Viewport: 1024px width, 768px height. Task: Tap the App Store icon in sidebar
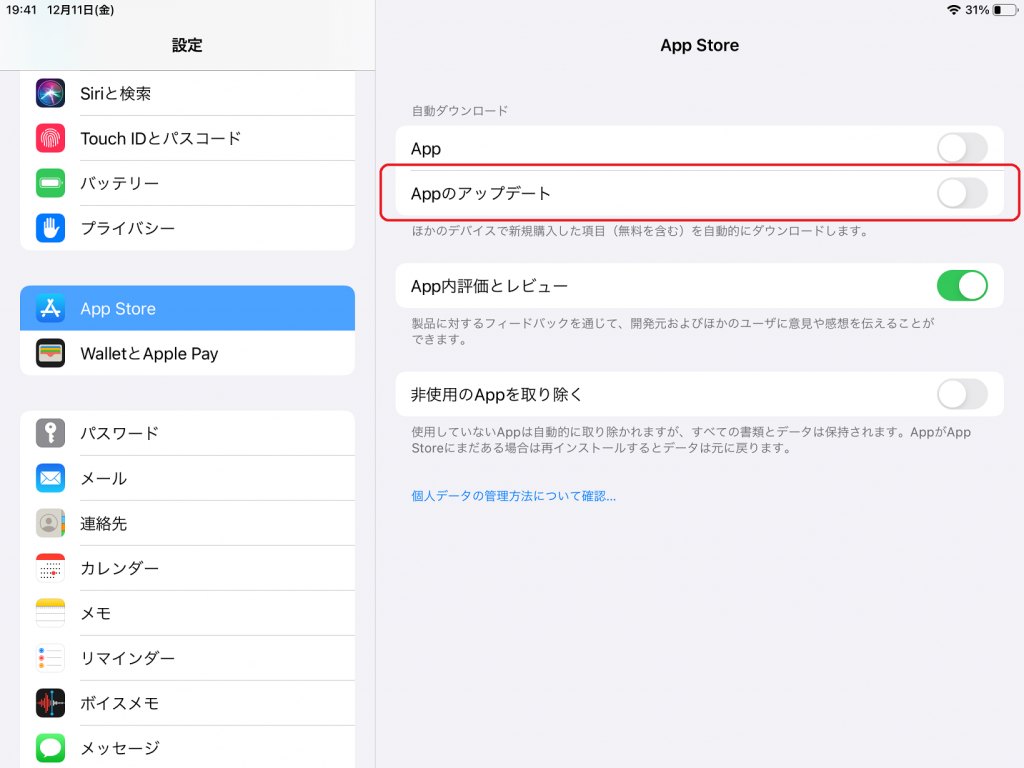click(50, 308)
